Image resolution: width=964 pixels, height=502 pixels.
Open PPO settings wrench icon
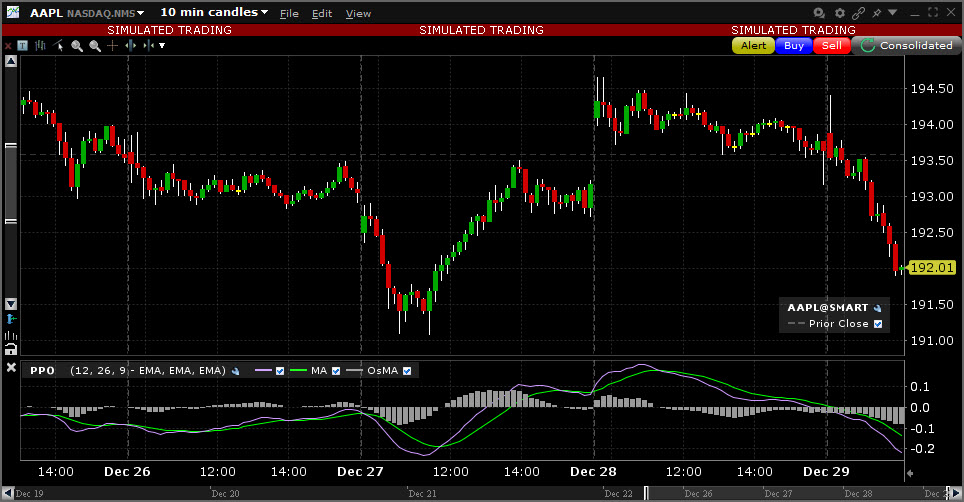235,371
